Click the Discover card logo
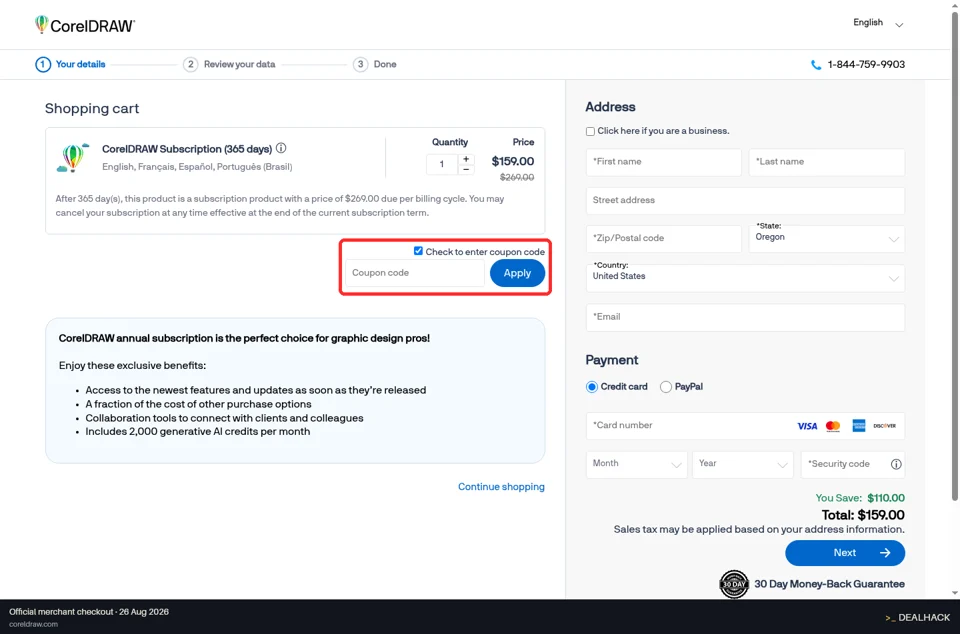Screen dimensions: 960x634 point(885,426)
